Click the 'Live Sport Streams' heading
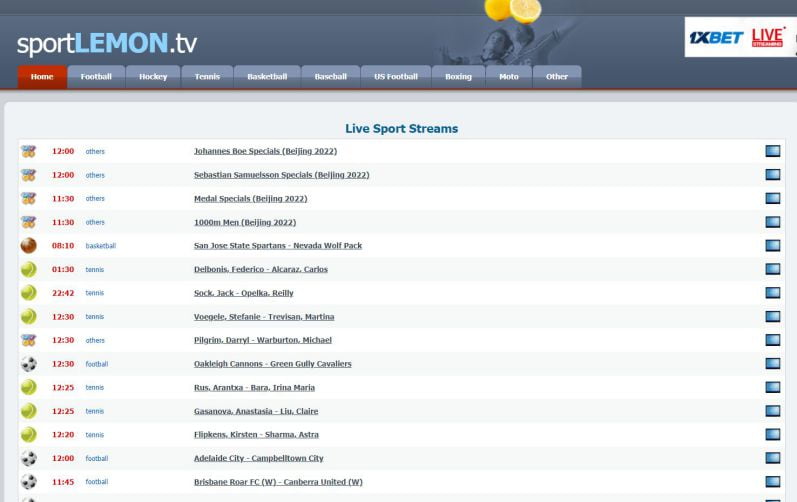 (402, 129)
